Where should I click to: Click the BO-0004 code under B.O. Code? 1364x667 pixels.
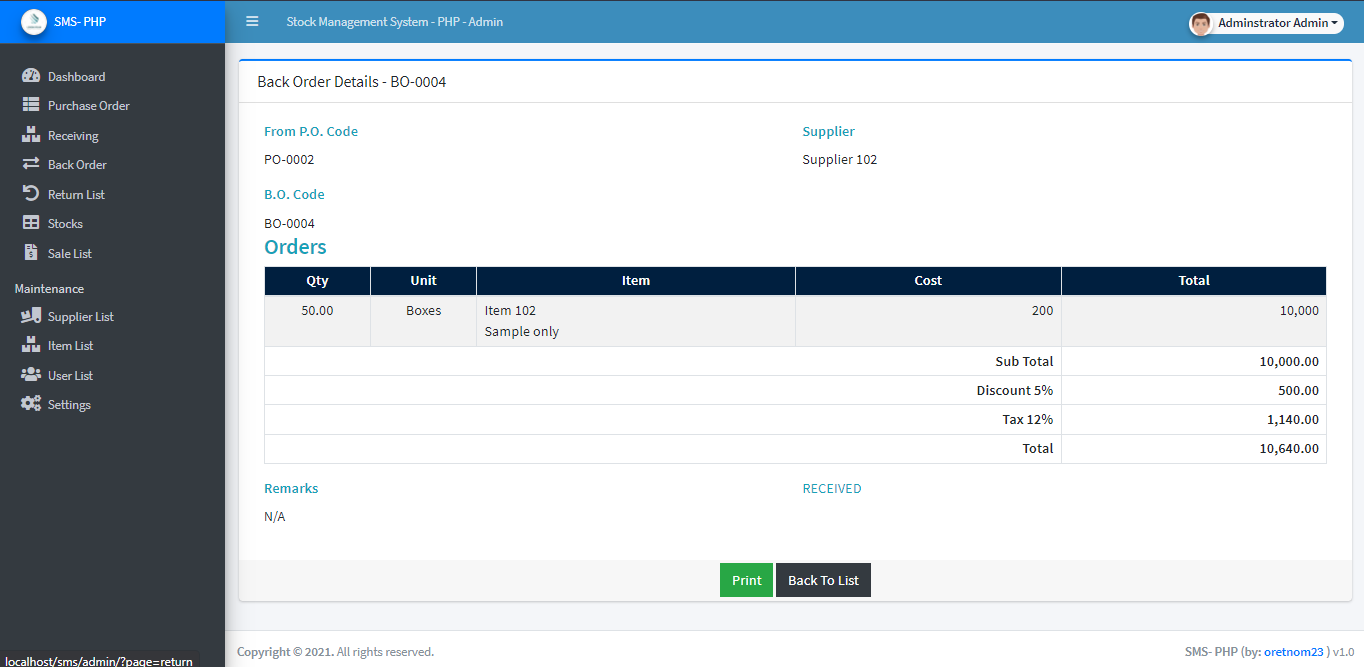tap(289, 223)
